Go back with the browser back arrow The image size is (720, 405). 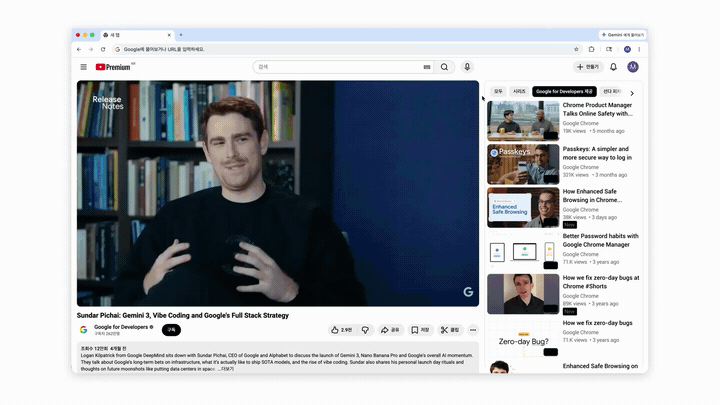tap(79, 49)
